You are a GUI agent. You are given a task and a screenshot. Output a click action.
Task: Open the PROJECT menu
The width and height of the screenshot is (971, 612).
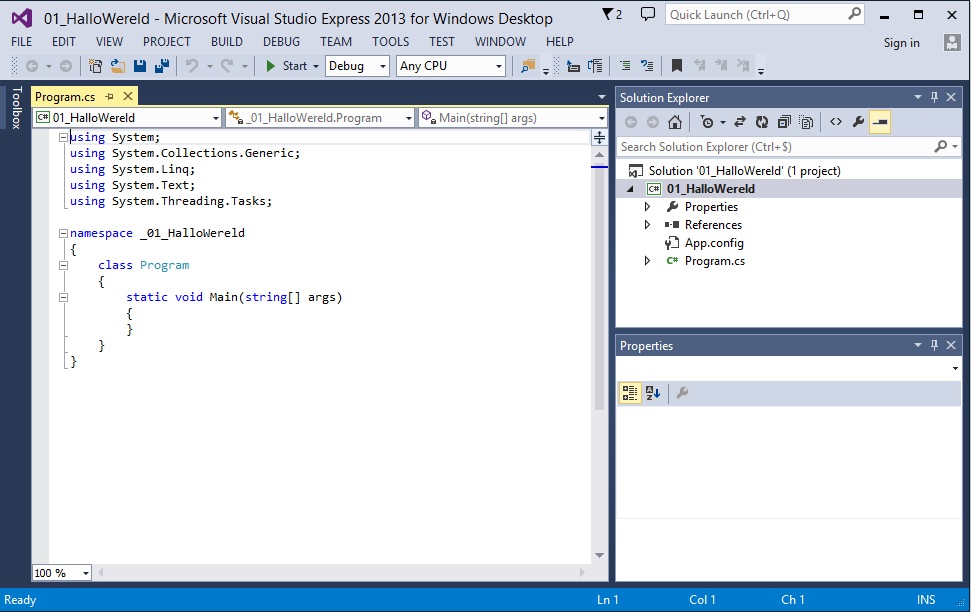167,42
